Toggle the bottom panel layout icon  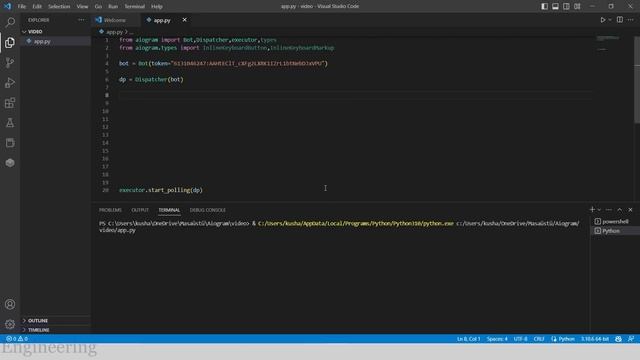click(556, 6)
